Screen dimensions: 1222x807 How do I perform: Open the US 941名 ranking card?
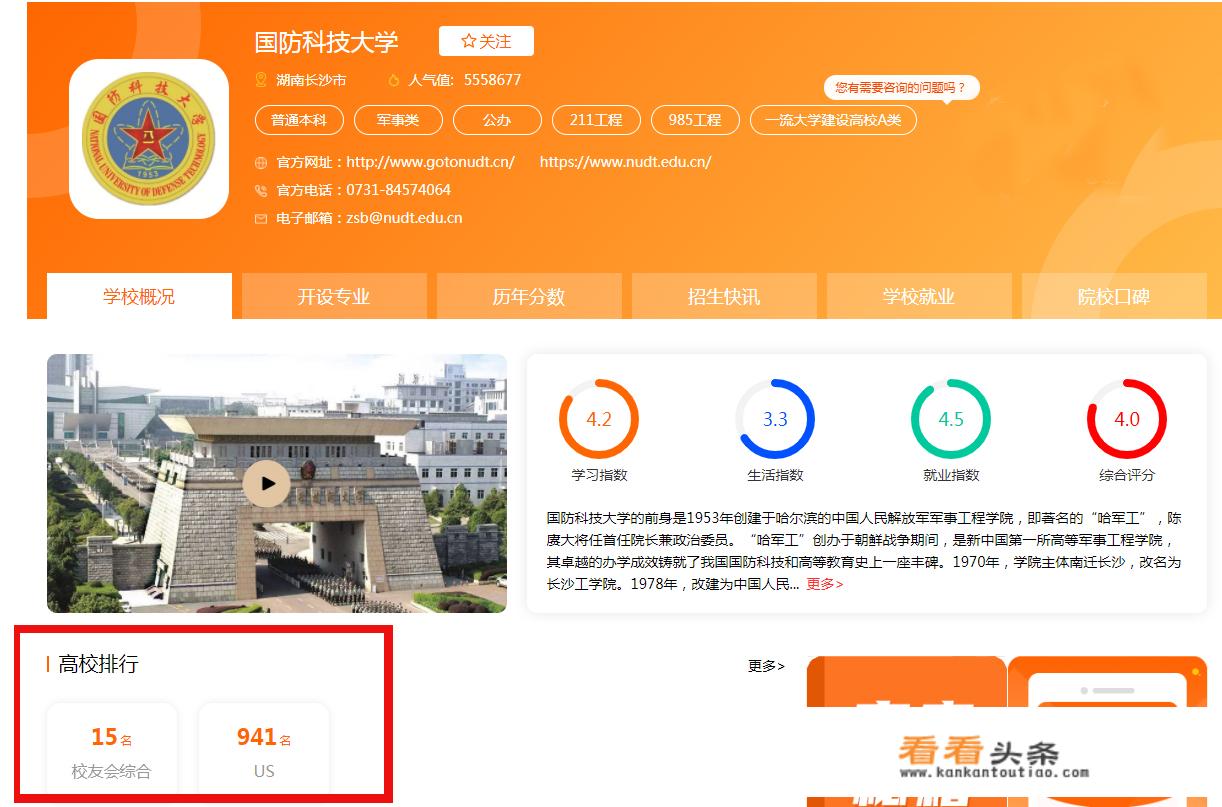(264, 748)
